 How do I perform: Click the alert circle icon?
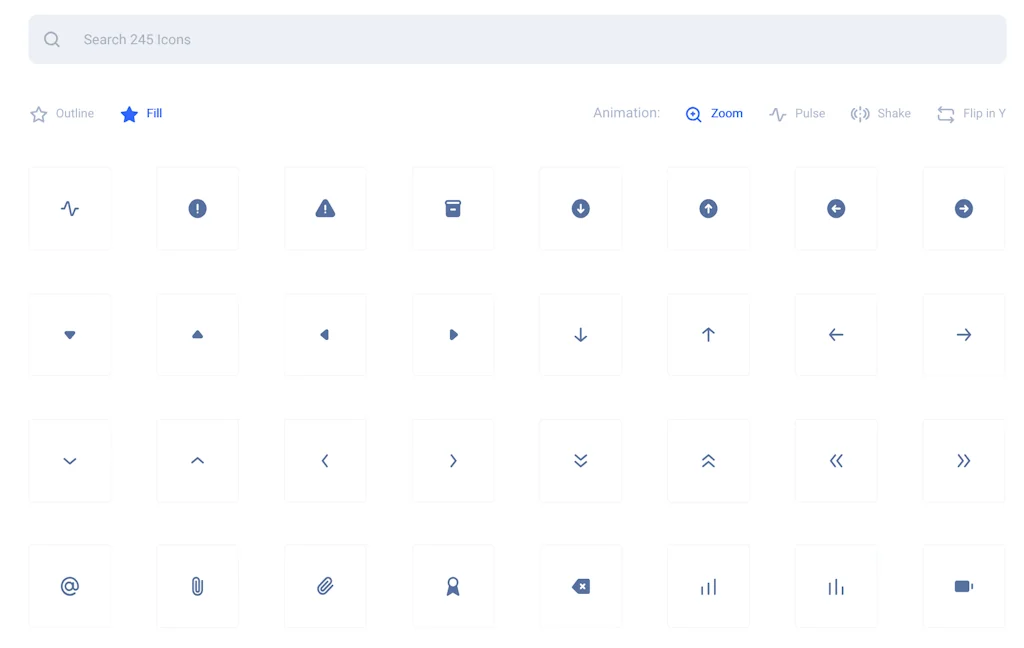[197, 208]
